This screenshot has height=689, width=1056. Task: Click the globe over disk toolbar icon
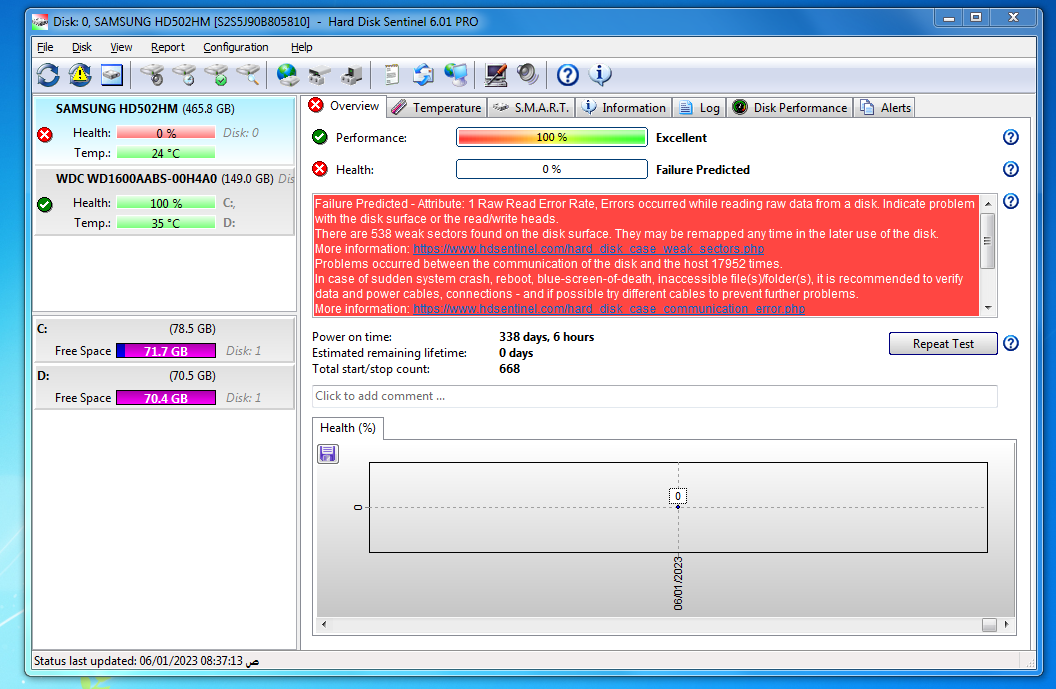(x=288, y=75)
